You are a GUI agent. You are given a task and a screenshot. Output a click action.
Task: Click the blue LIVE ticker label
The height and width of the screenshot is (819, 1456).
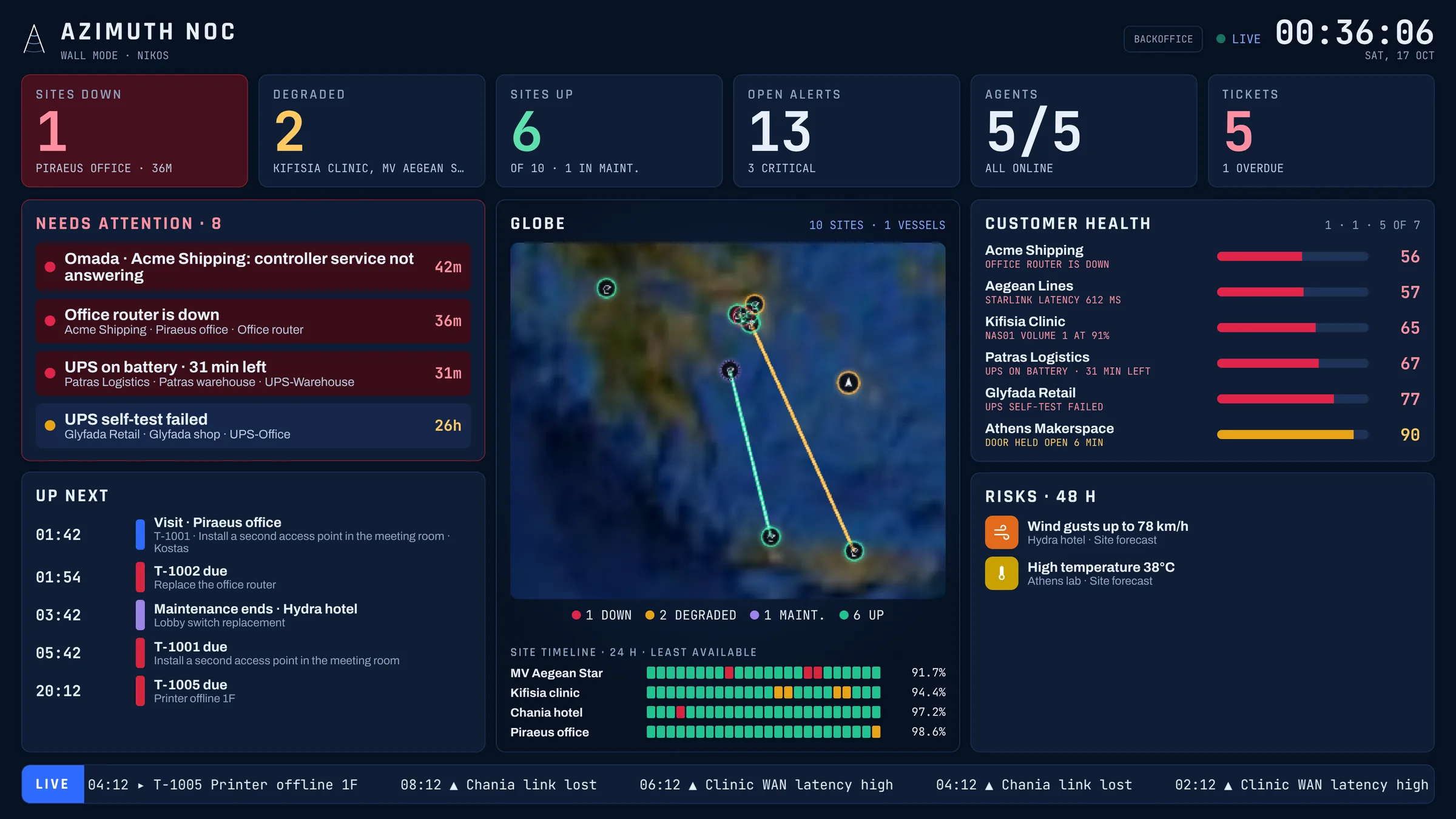tap(53, 784)
